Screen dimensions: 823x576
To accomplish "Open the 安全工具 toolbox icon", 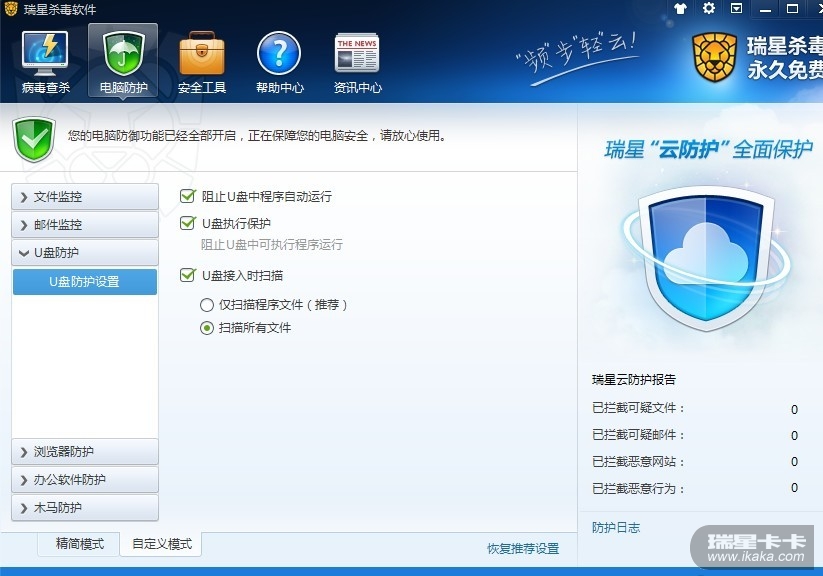I will pos(202,61).
